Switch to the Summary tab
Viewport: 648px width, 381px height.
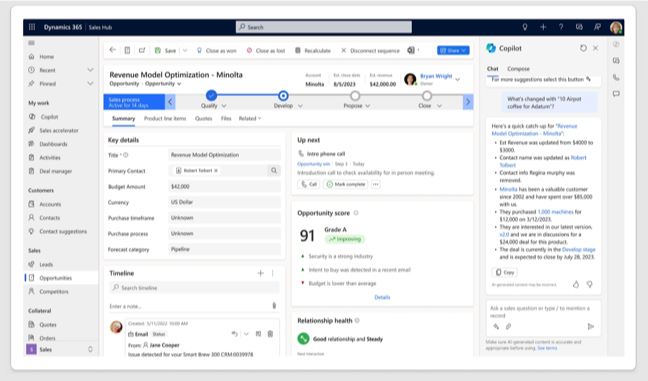(123, 119)
